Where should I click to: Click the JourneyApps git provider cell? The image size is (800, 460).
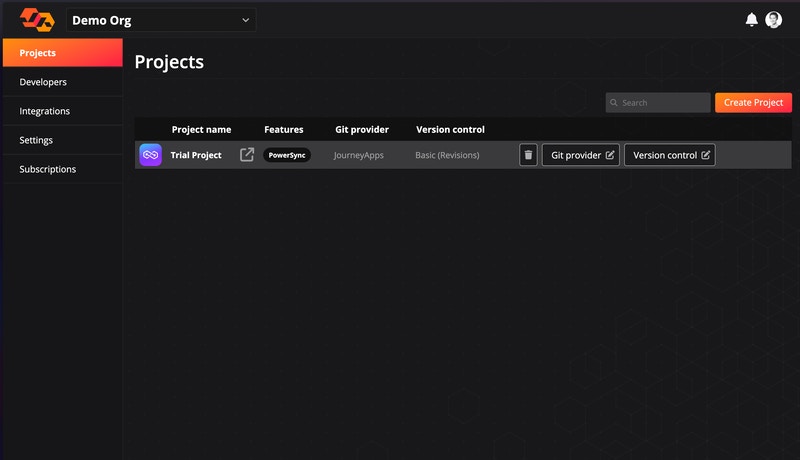359,155
